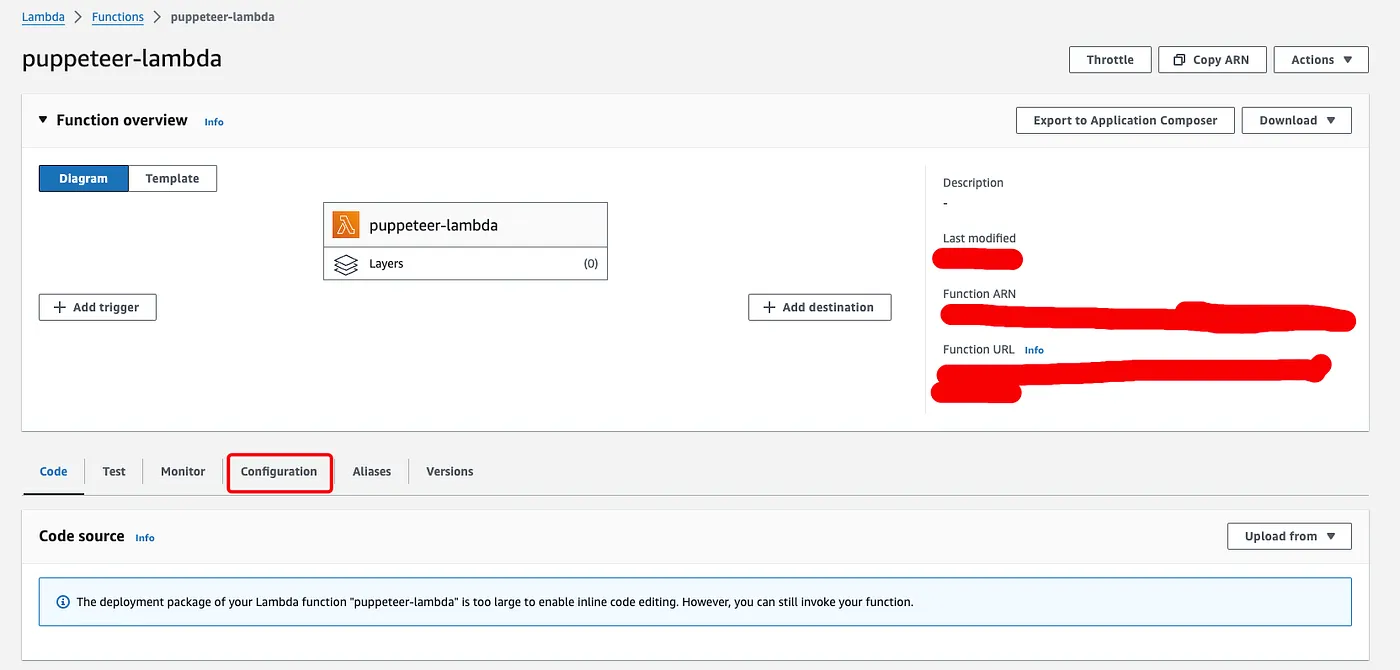Switch to Diagram view
Viewport: 1400px width, 670px height.
click(x=83, y=179)
